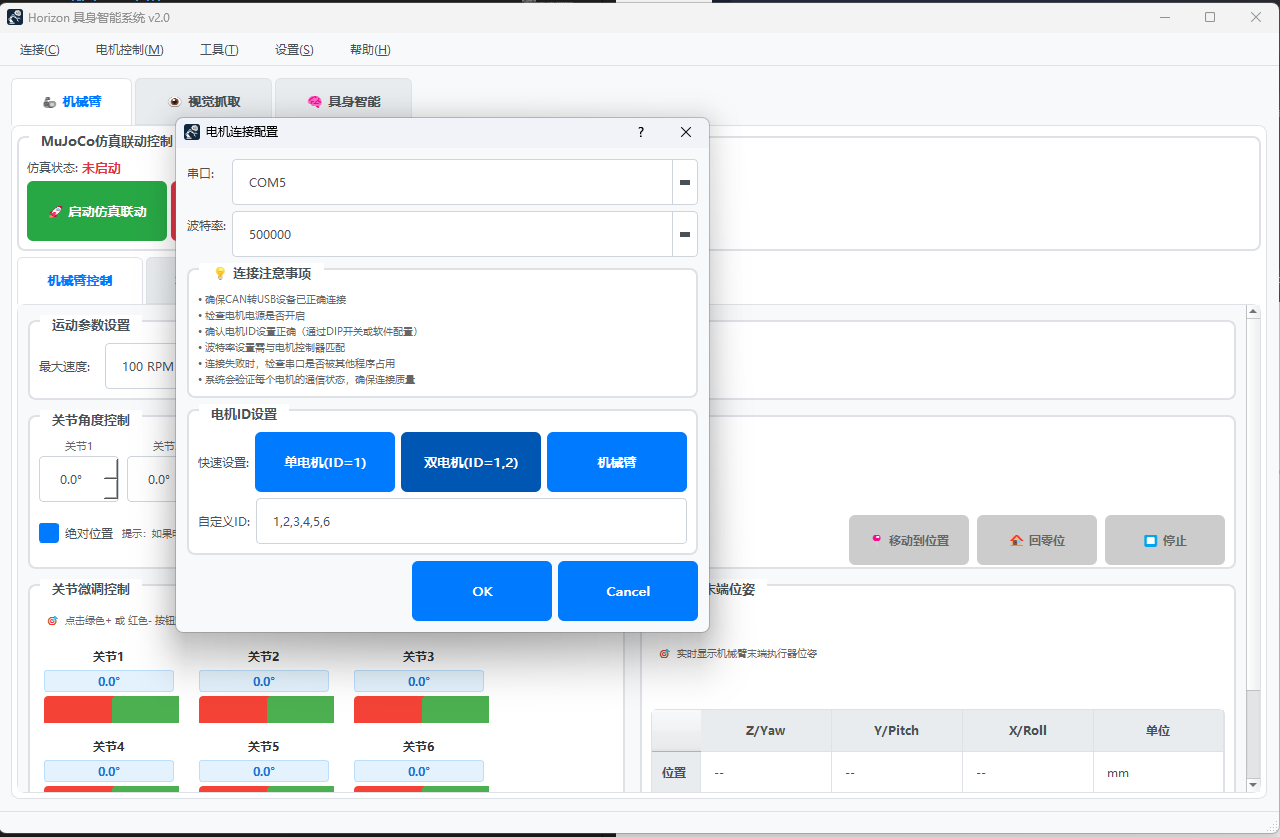Open the 具身智能 brain tab
Viewport: 1280px width, 837px height.
tap(343, 102)
